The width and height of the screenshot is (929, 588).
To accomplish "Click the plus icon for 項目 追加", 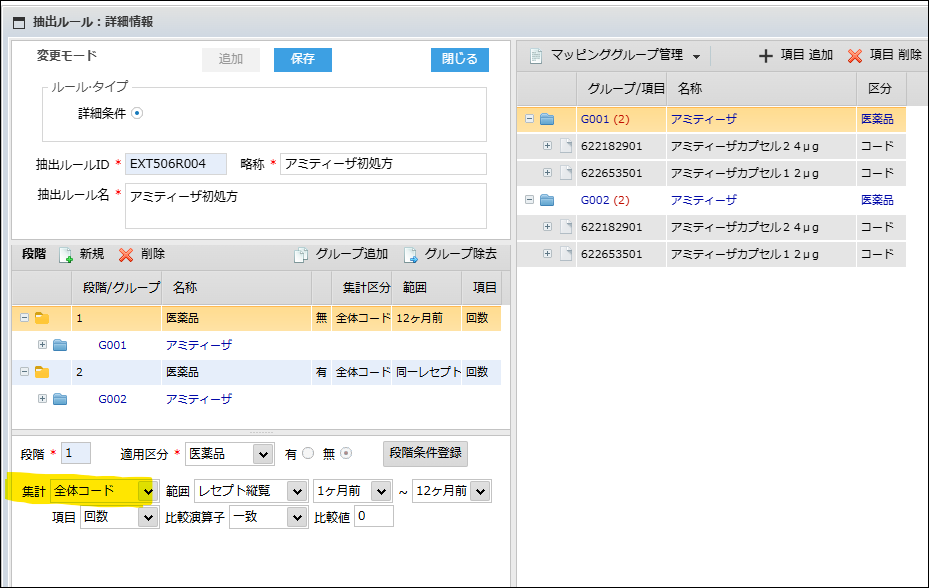I will (765, 56).
